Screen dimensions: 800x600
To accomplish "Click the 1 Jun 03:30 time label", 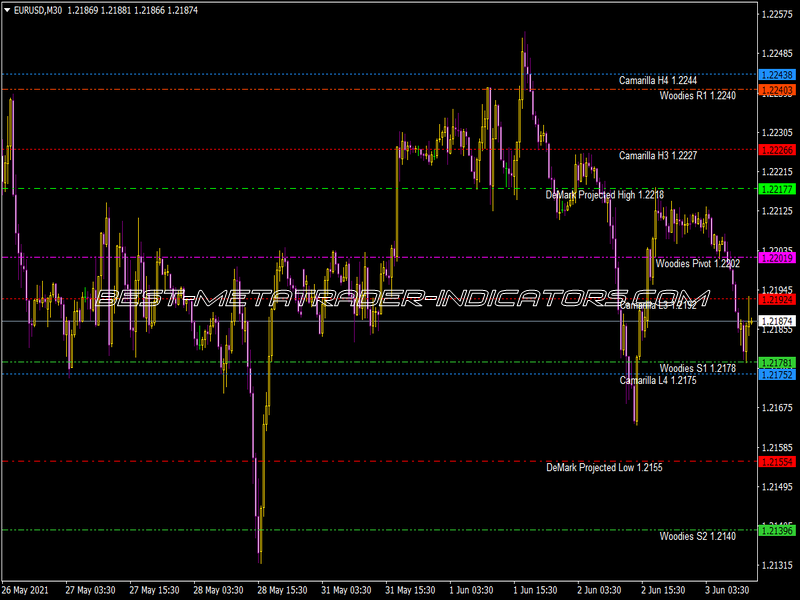I will coord(471,590).
